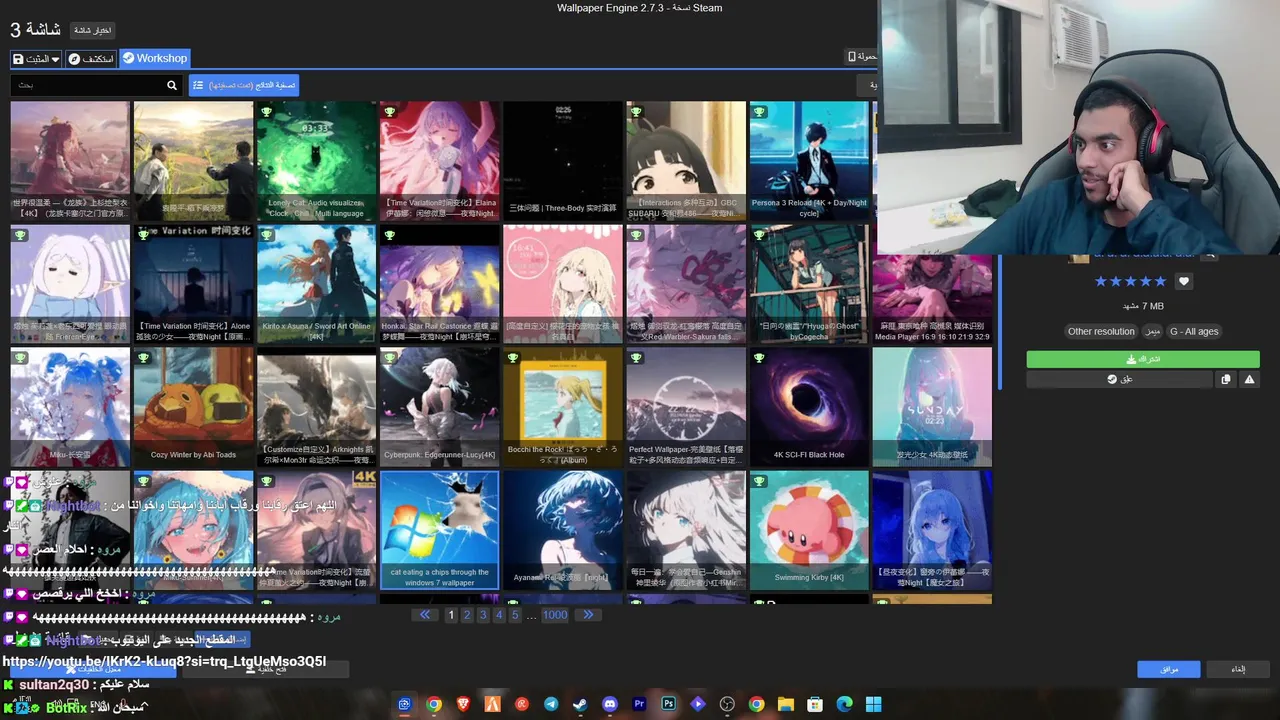Click the scrollbar beside the wallpaper grid
The width and height of the screenshot is (1280, 720).
point(999,322)
